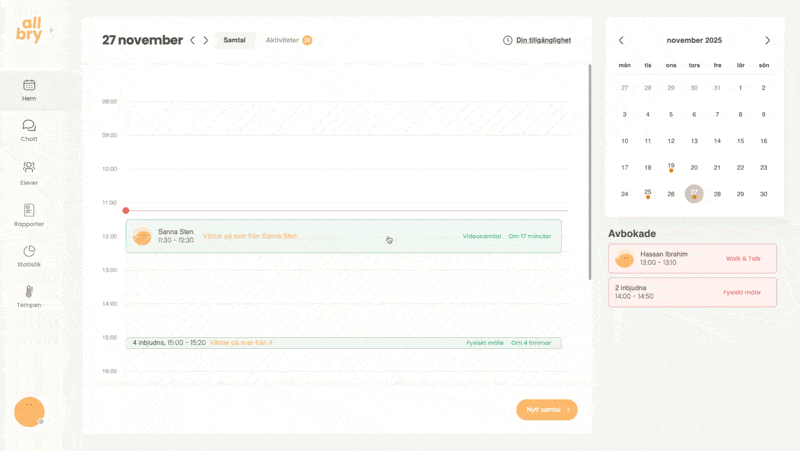
Task: Switch to the Samtal tab
Action: [234, 40]
